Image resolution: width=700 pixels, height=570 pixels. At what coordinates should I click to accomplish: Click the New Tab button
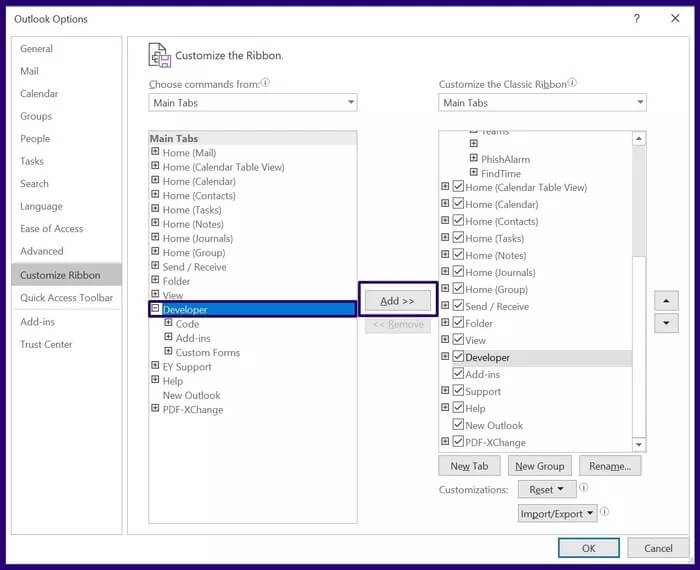tap(469, 466)
